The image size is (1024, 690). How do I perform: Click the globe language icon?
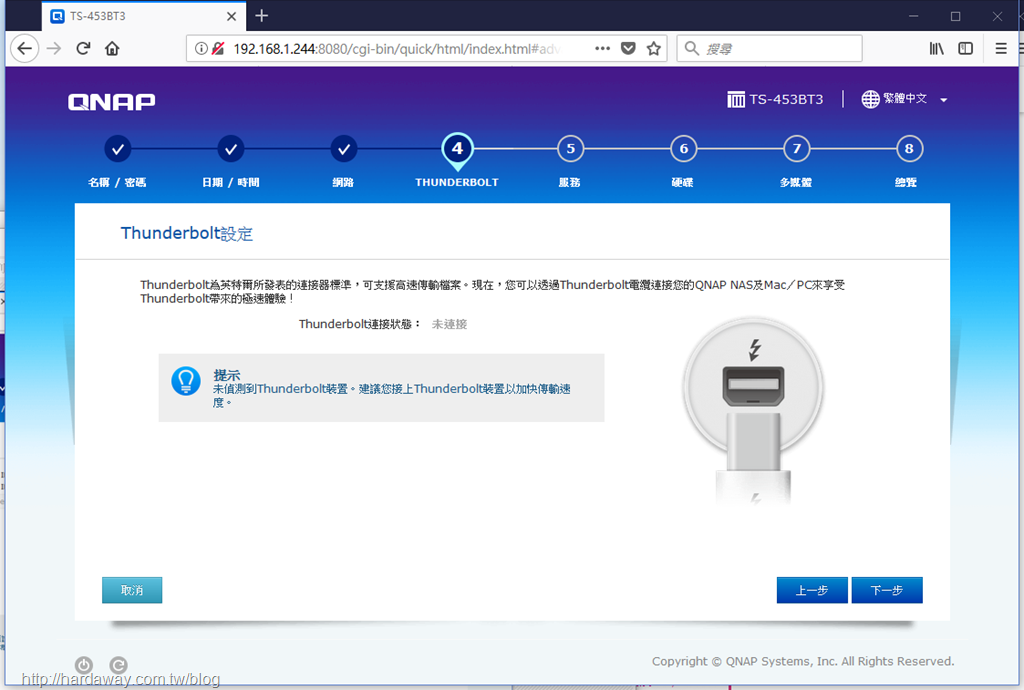click(870, 99)
